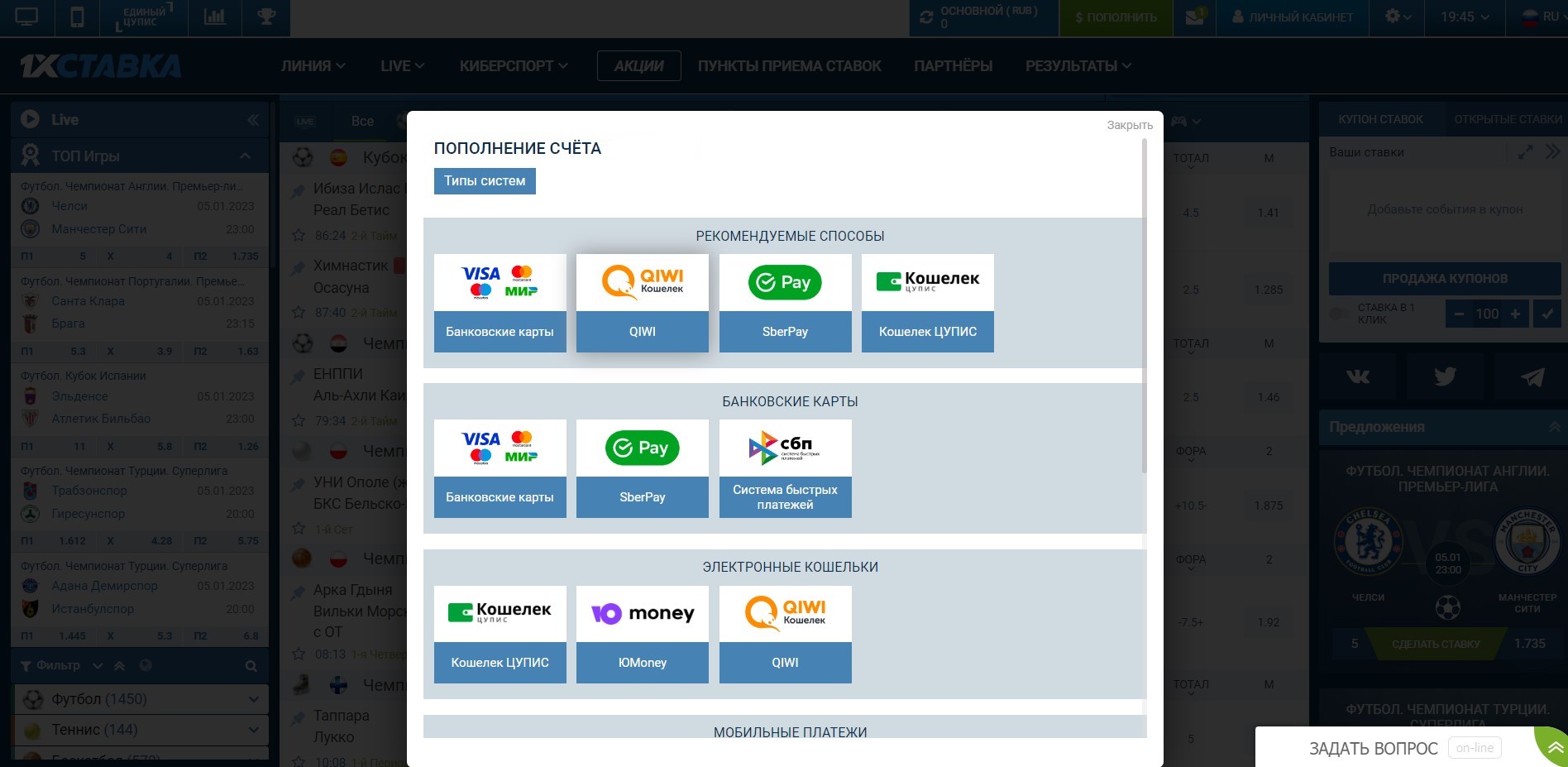Select Кошелек ЦУПИС under e-wallets
1568x767 pixels.
point(500,634)
